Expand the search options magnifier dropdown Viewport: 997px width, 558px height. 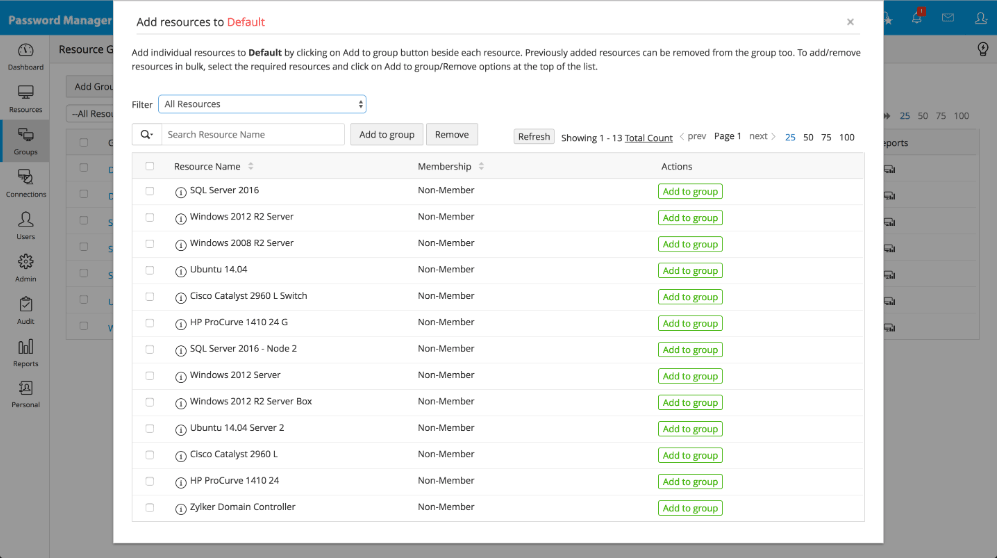click(146, 135)
